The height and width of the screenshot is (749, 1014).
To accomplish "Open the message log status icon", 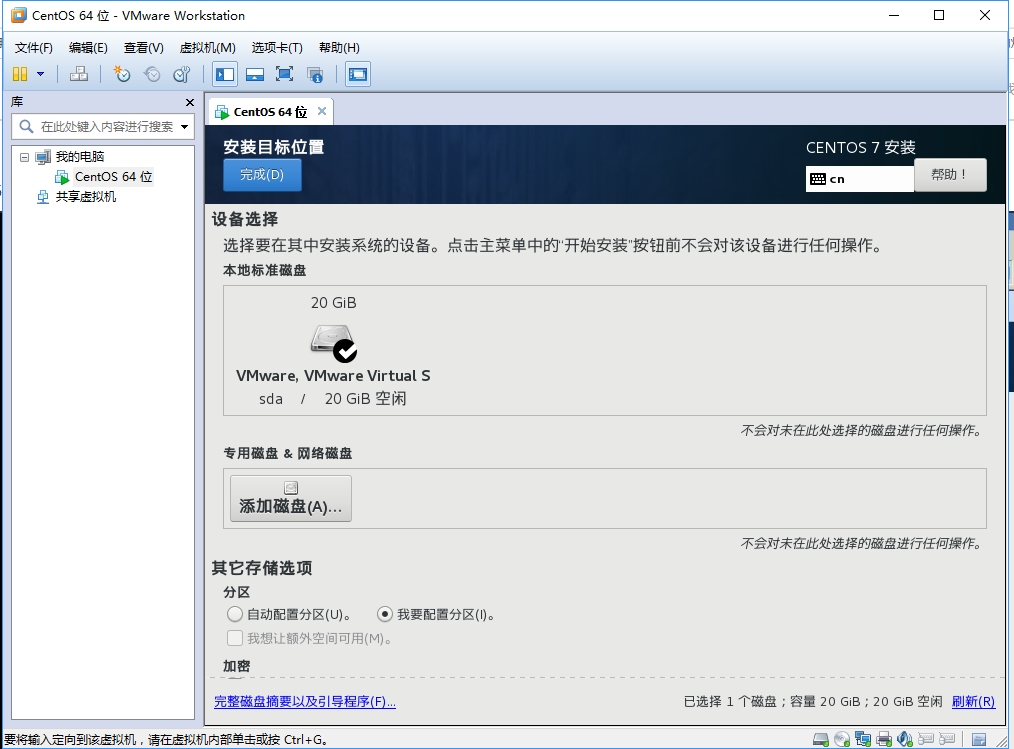I will (x=979, y=739).
